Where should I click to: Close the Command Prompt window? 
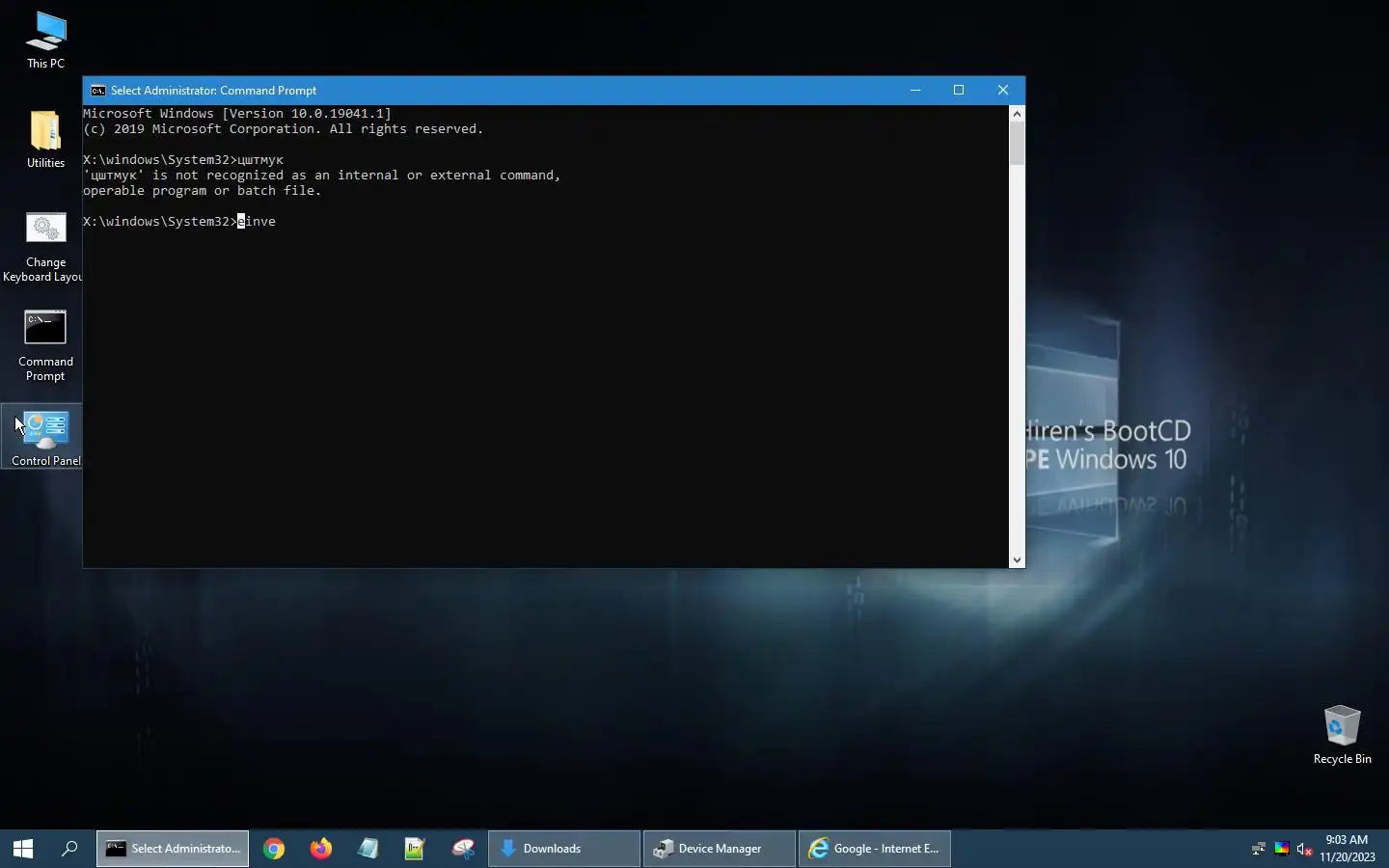tap(1003, 91)
